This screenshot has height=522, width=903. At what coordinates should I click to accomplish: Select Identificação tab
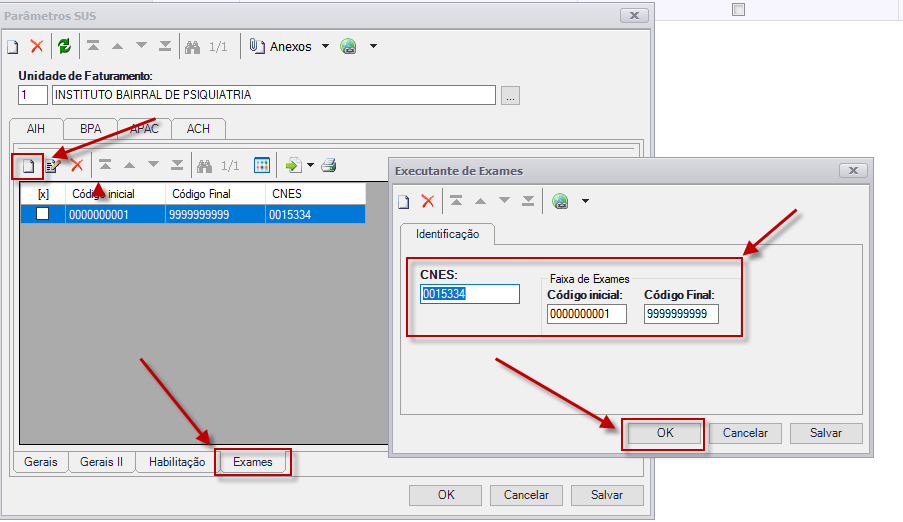click(447, 234)
